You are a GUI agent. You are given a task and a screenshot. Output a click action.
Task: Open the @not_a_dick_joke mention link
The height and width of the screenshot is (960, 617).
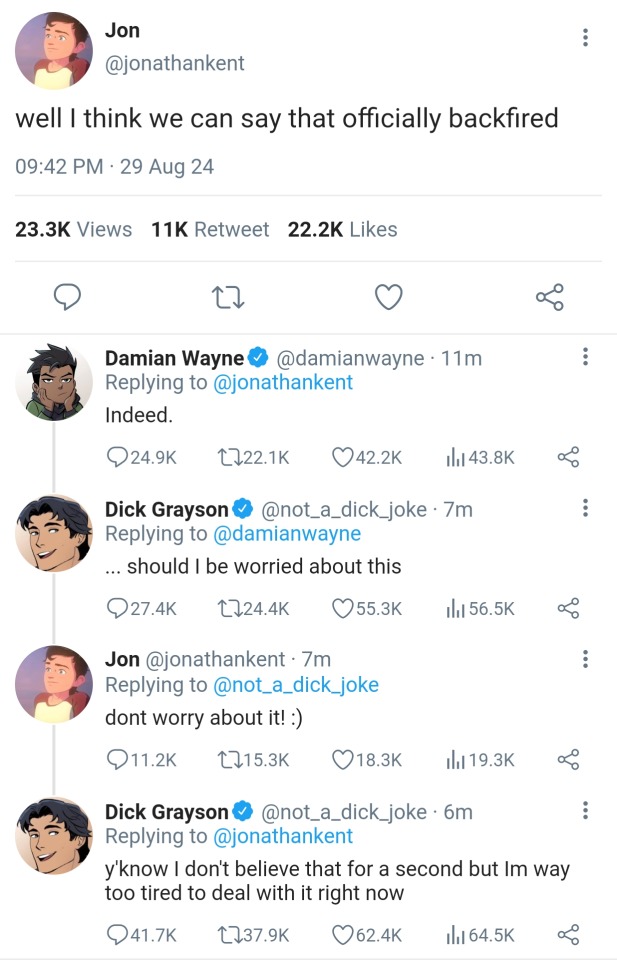tap(296, 684)
